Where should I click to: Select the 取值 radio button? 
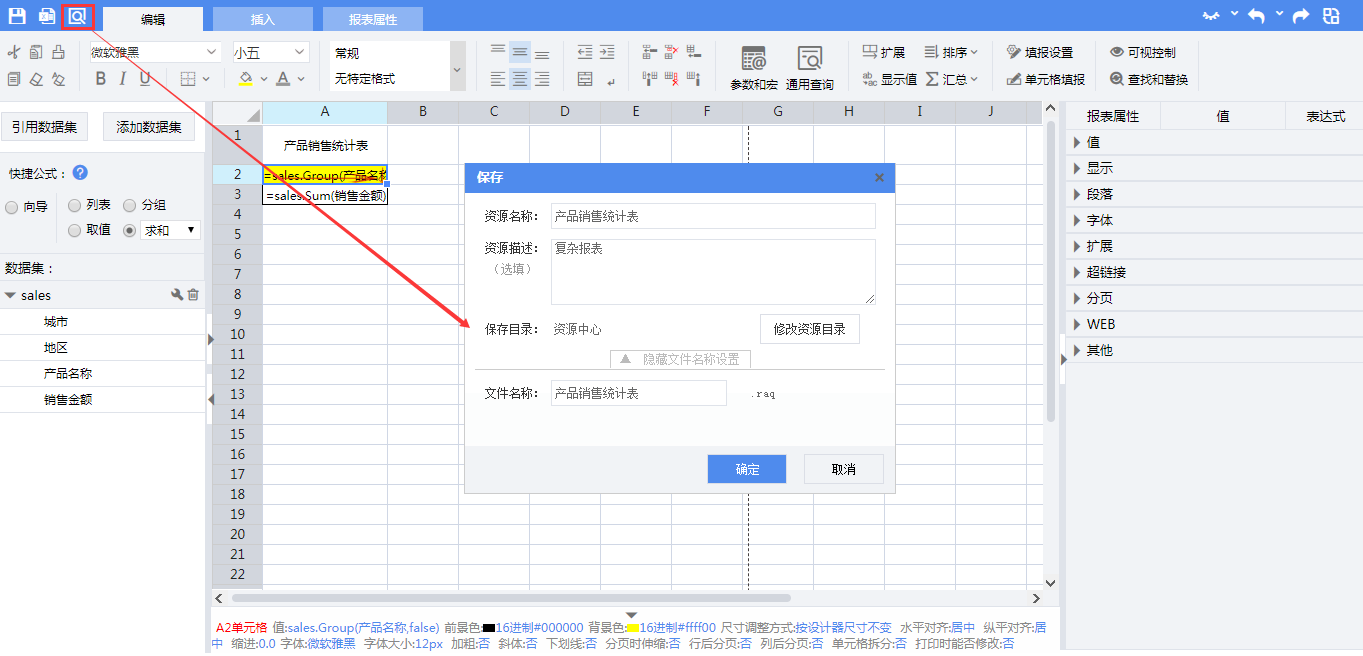pos(75,230)
